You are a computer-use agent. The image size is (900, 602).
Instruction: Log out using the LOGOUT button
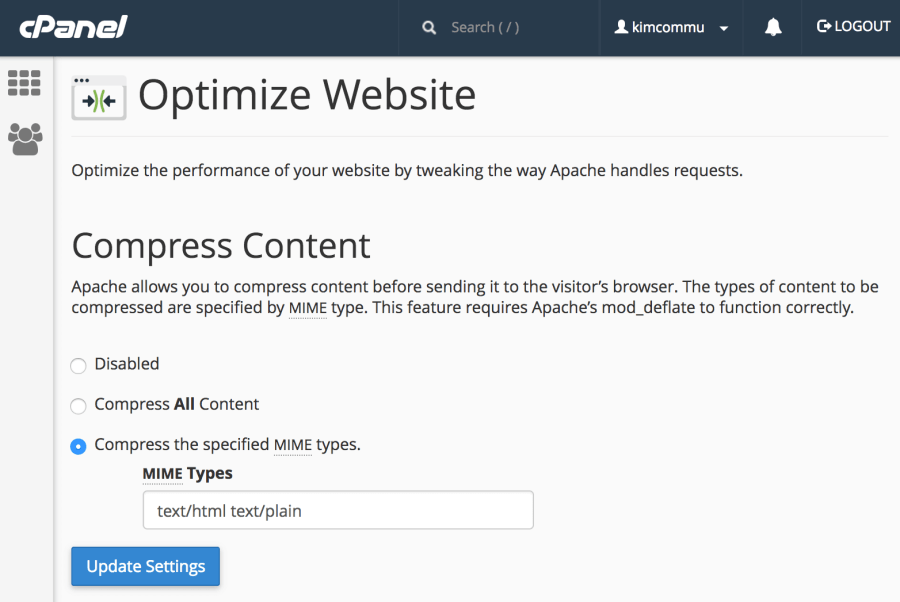pos(853,27)
